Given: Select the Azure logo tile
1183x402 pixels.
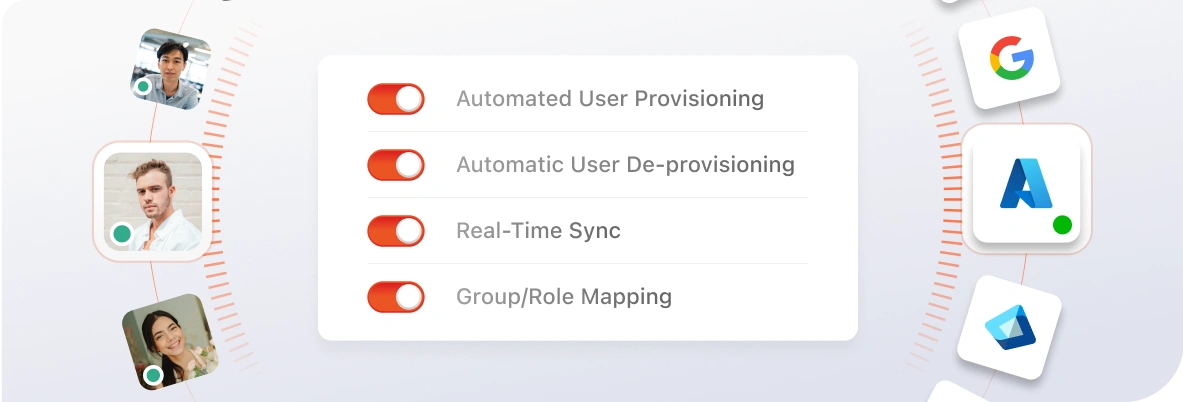Looking at the screenshot, I should click(x=1027, y=189).
